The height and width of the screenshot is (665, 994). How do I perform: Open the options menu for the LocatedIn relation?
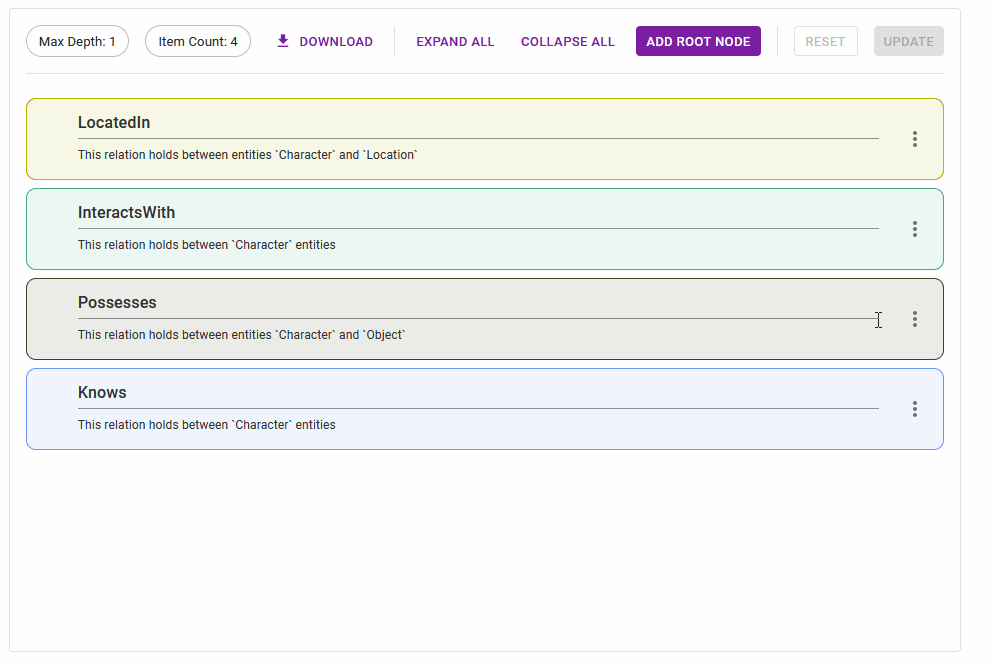tap(915, 139)
